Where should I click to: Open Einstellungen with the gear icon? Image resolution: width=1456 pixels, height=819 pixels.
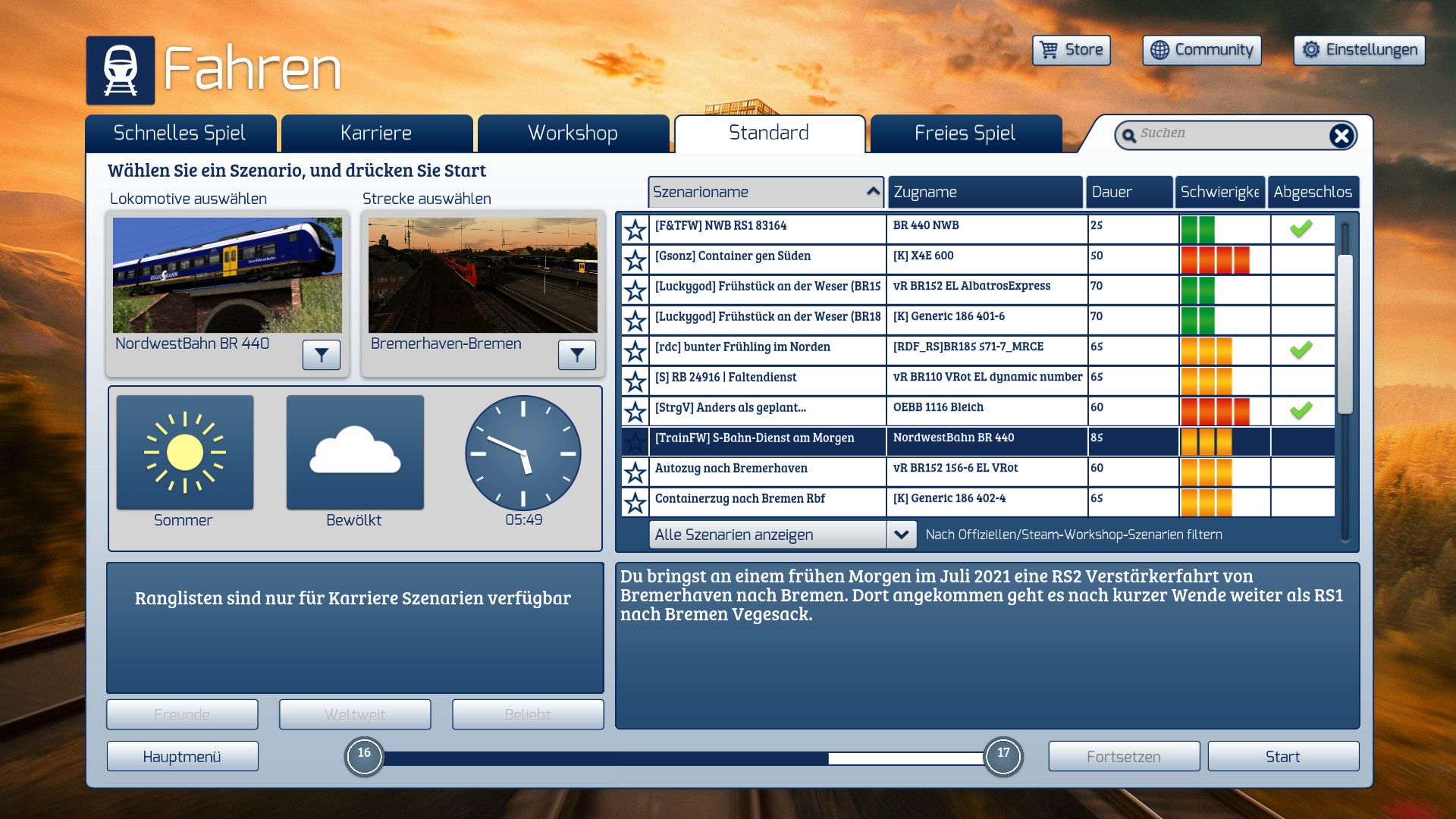pos(1359,50)
